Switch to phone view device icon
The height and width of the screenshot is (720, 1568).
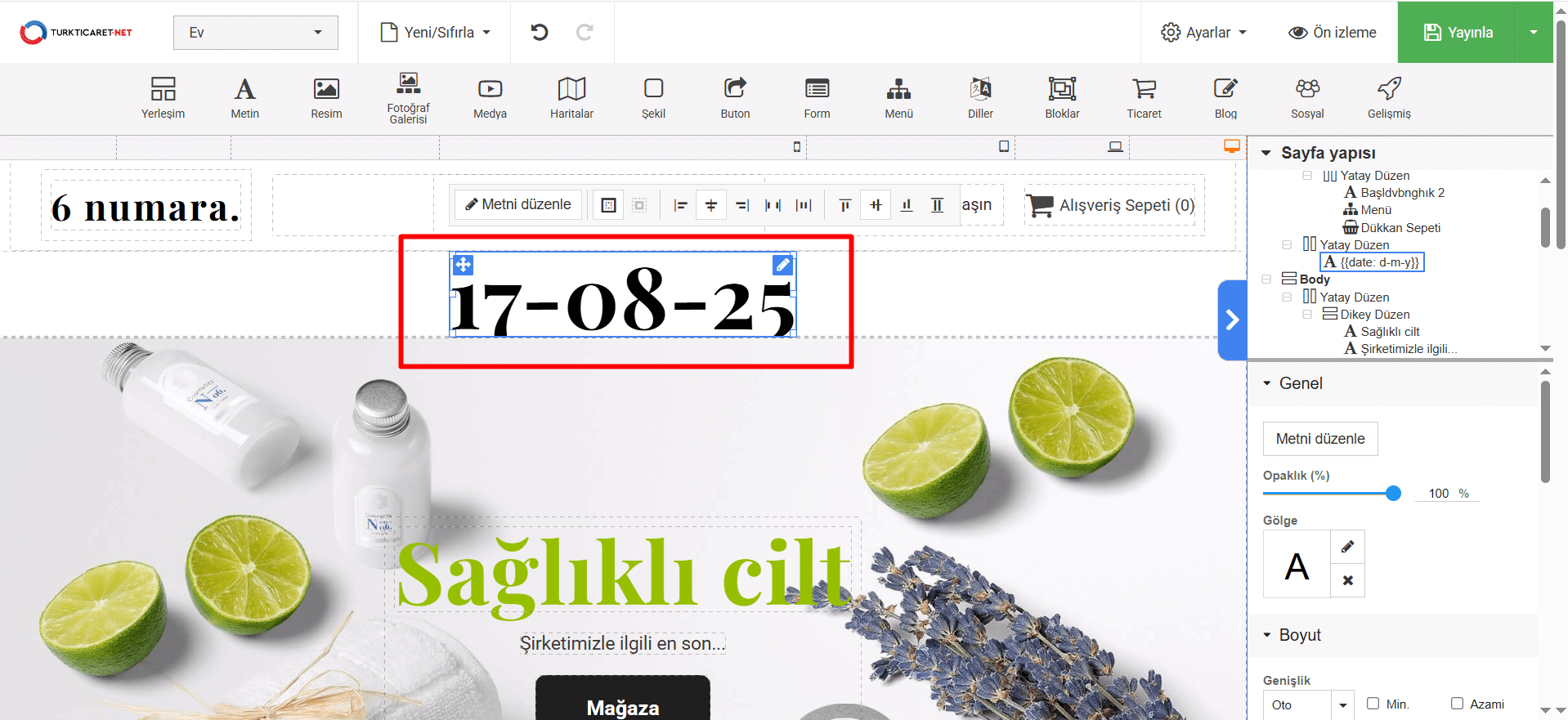click(x=797, y=146)
